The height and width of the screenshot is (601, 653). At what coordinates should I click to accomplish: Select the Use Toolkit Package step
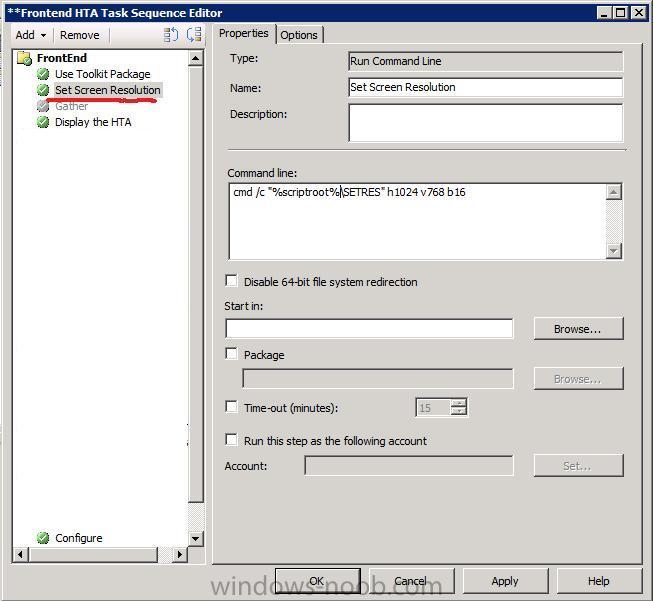click(x=102, y=74)
